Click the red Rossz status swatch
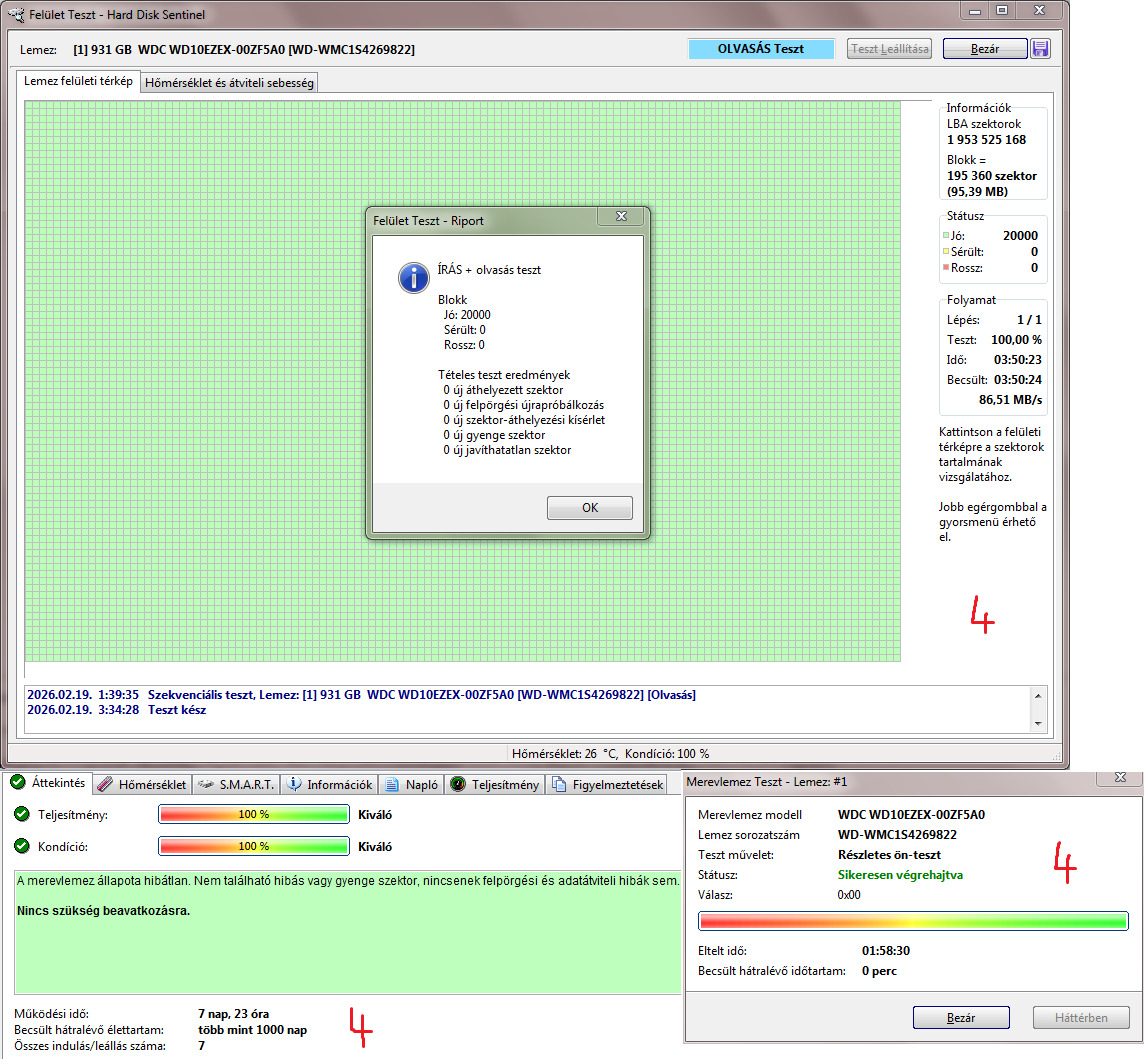 [x=946, y=267]
